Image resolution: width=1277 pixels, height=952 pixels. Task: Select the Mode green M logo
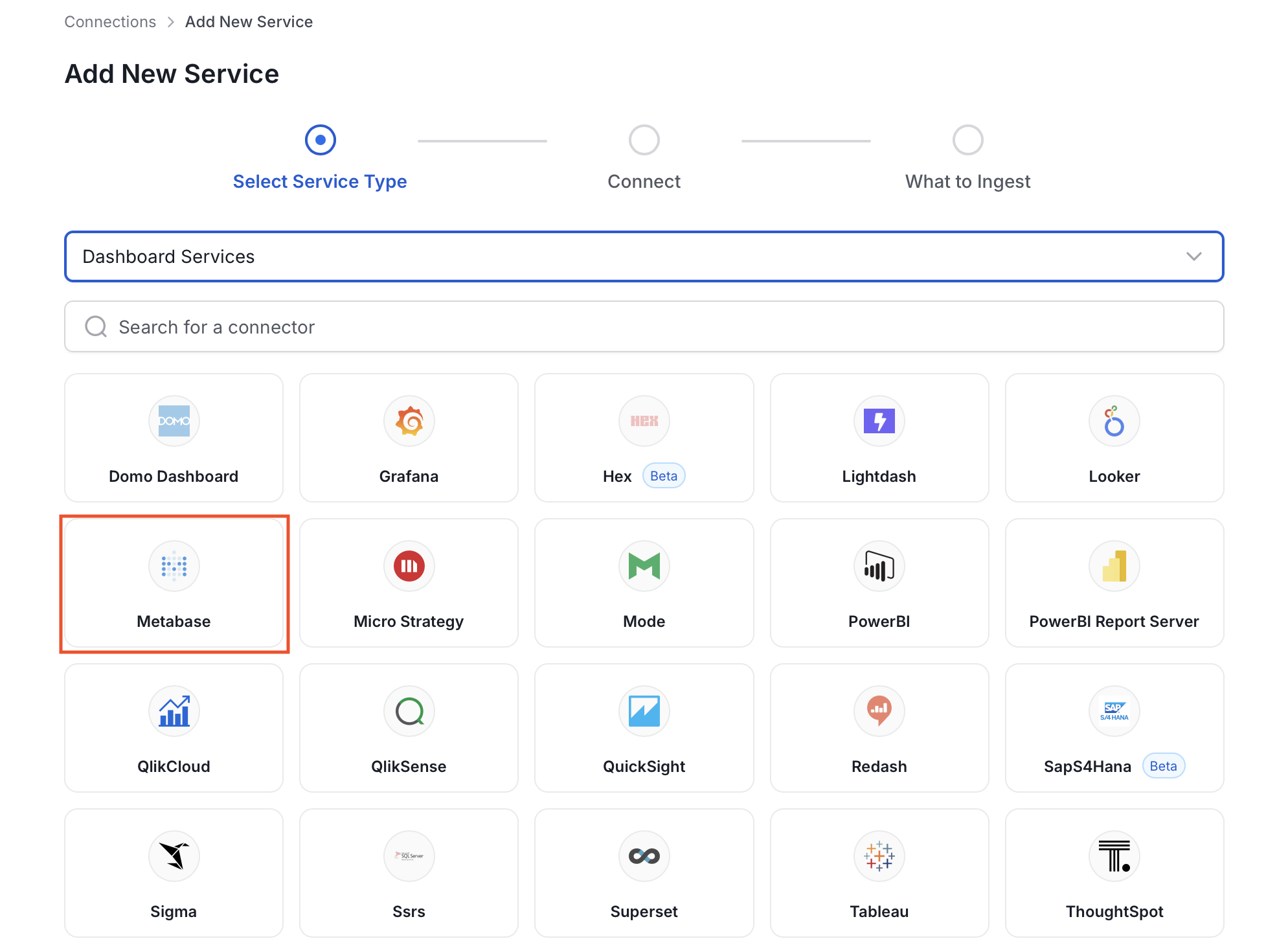click(644, 566)
